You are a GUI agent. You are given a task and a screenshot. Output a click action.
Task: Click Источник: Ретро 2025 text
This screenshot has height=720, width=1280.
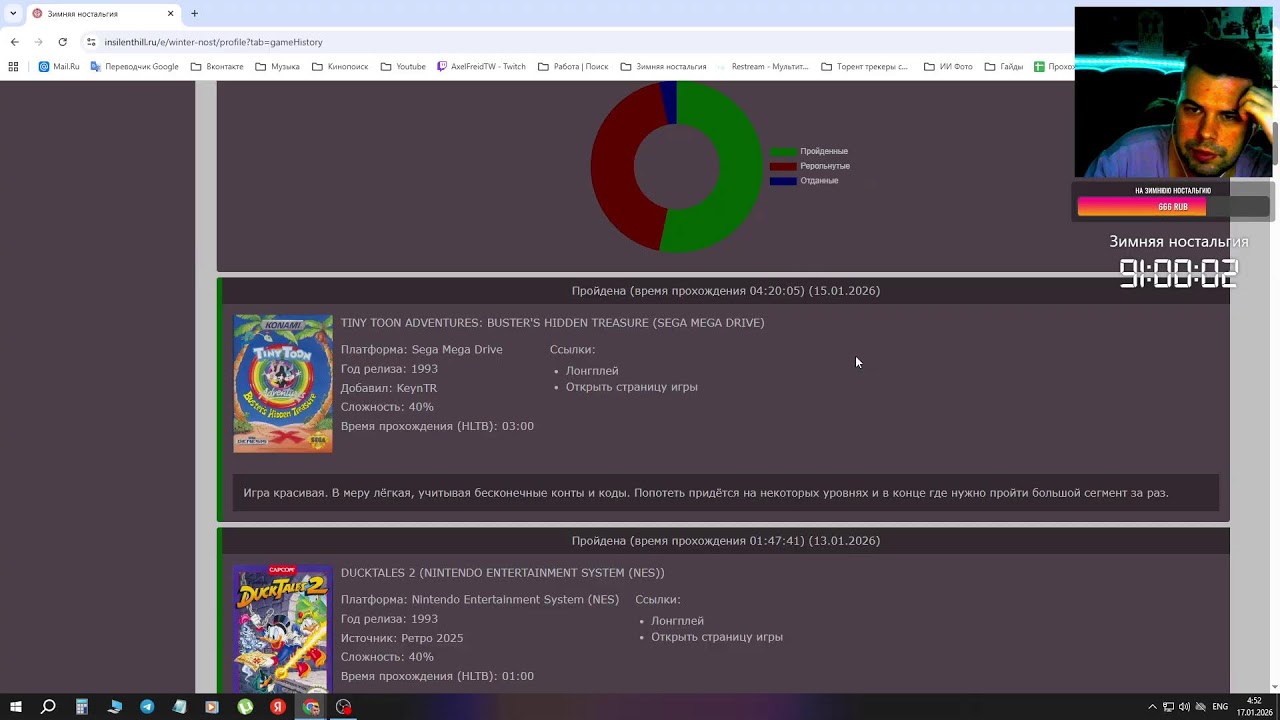coord(402,638)
